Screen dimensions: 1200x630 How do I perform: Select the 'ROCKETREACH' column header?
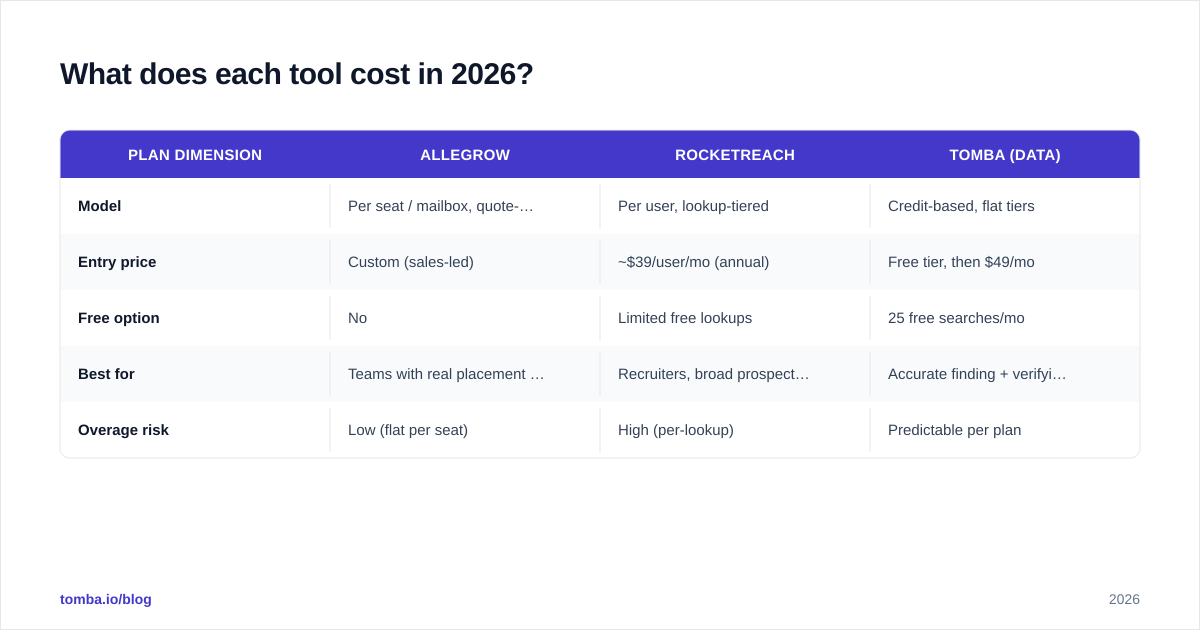[735, 155]
